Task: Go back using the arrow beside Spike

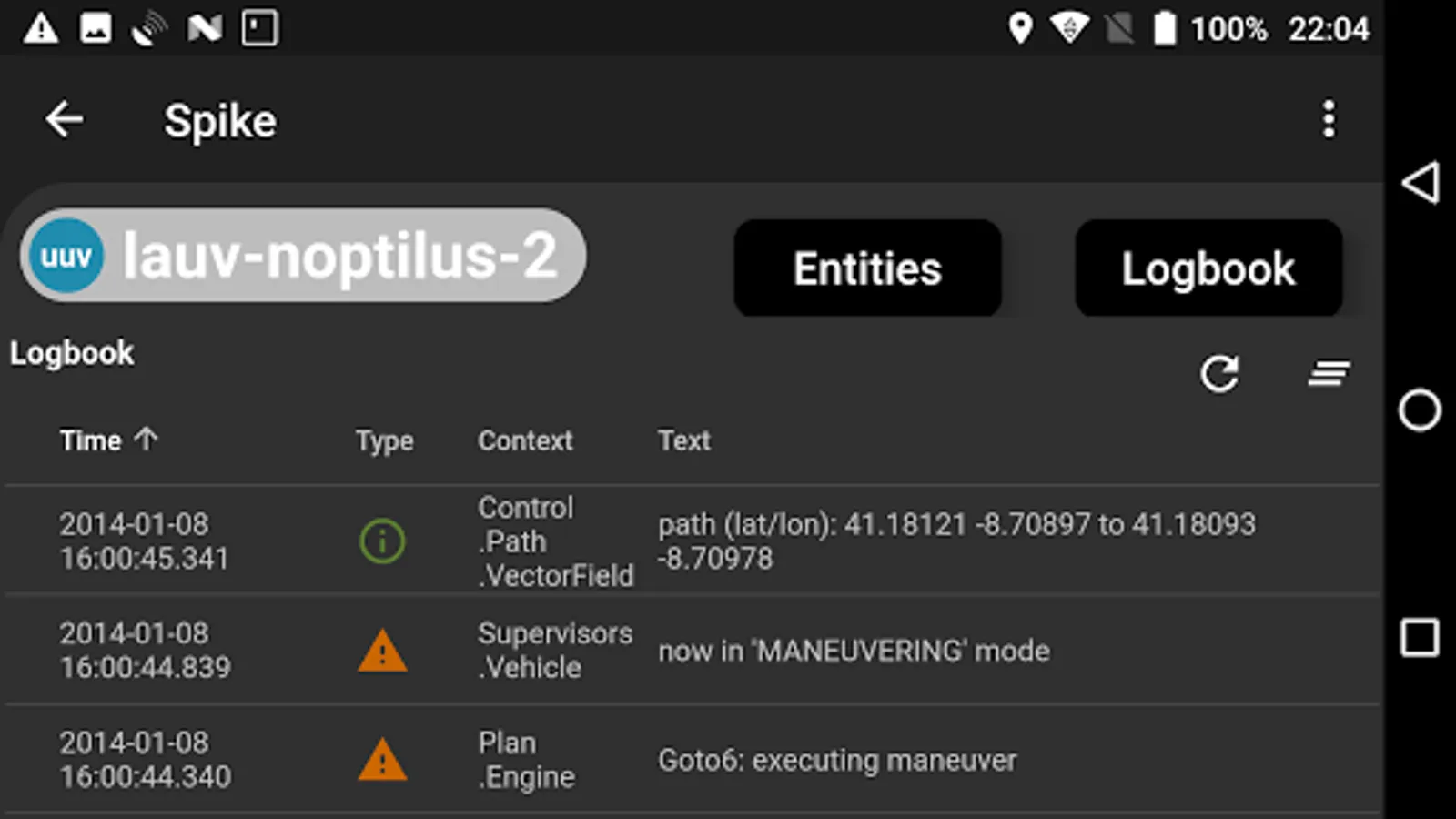Action: coord(65,119)
